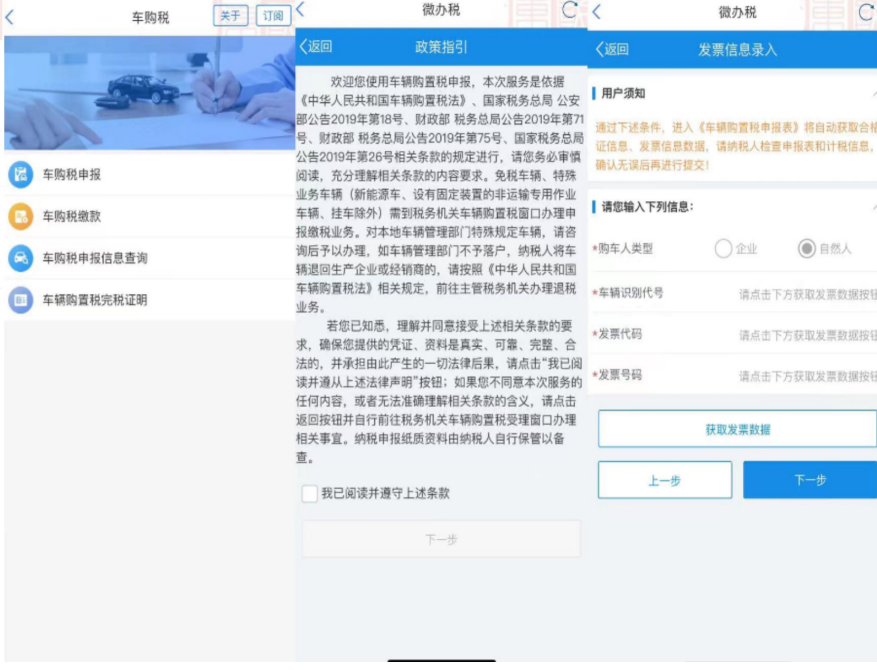The image size is (877, 670).
Task: Click the 车辆购置税完税证明 certificate icon
Action: click(20, 300)
